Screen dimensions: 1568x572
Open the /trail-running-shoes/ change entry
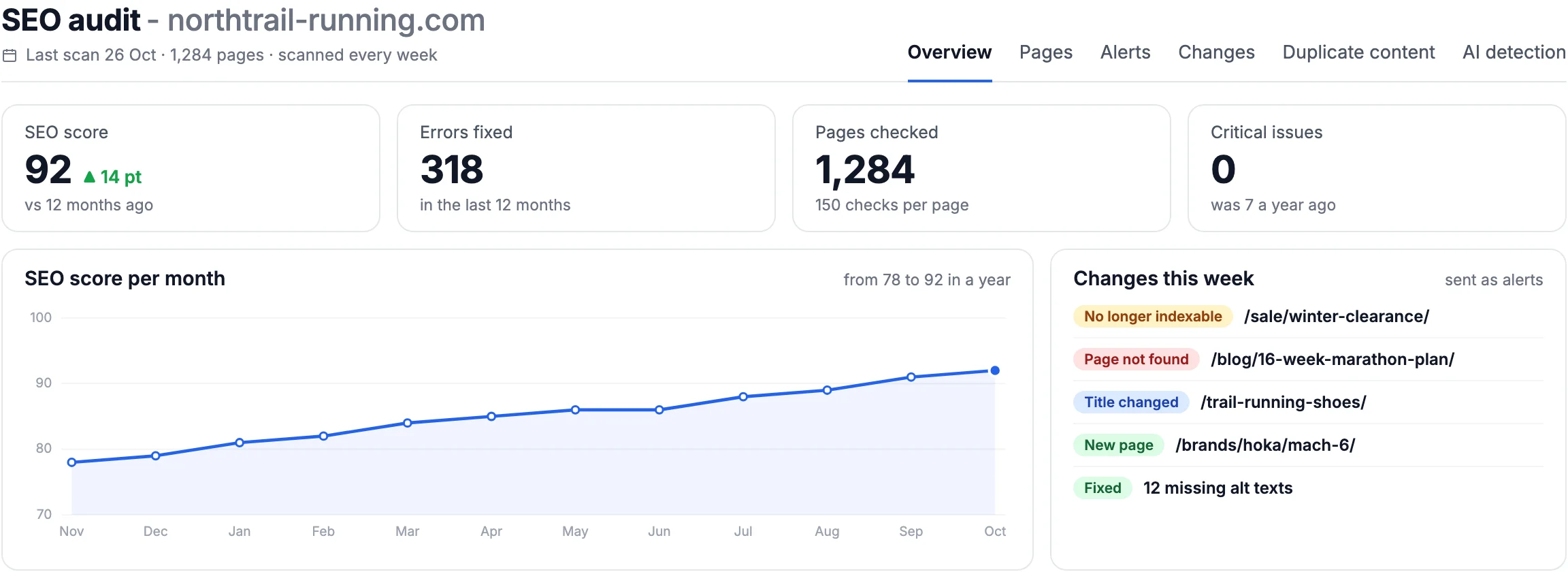(x=1283, y=402)
